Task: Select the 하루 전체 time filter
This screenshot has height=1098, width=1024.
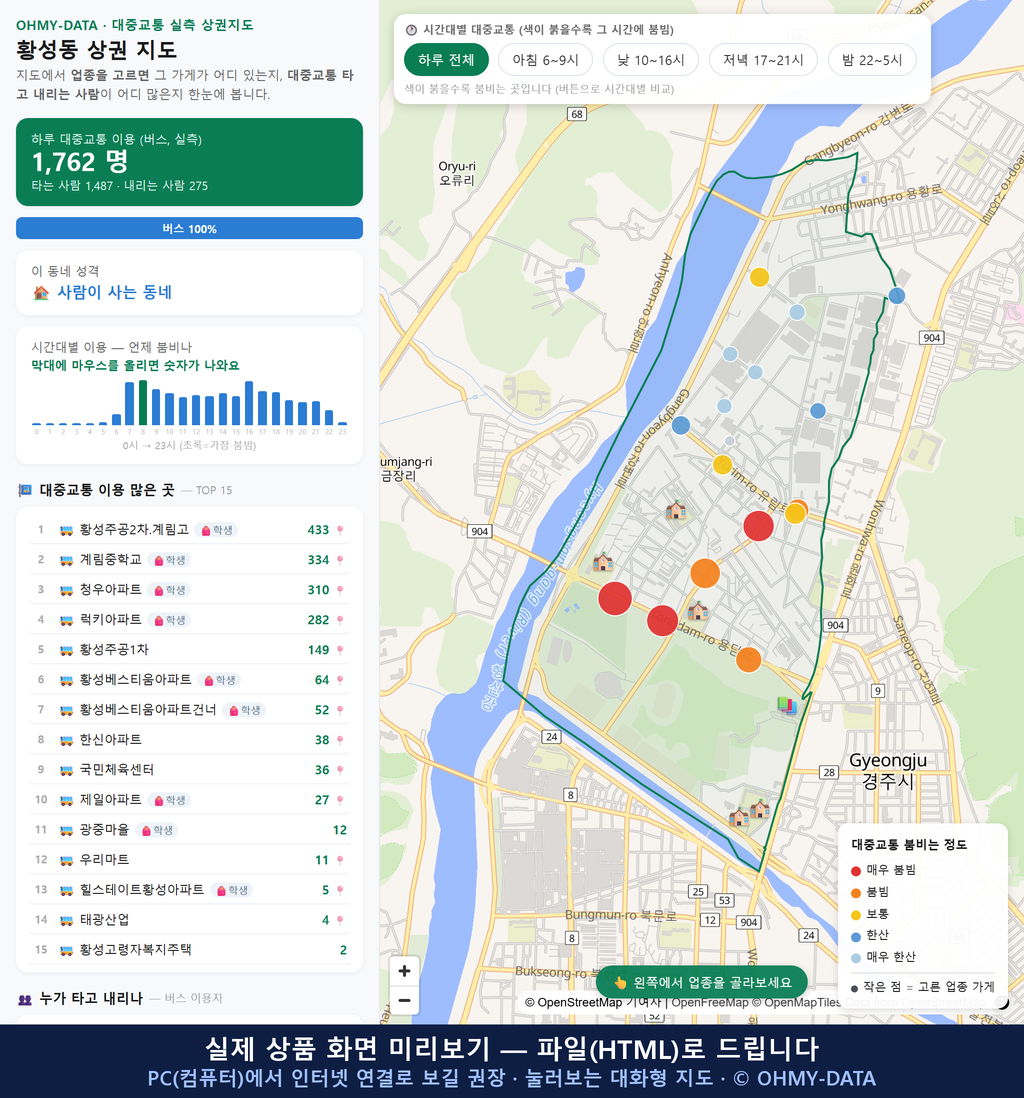Action: [446, 60]
